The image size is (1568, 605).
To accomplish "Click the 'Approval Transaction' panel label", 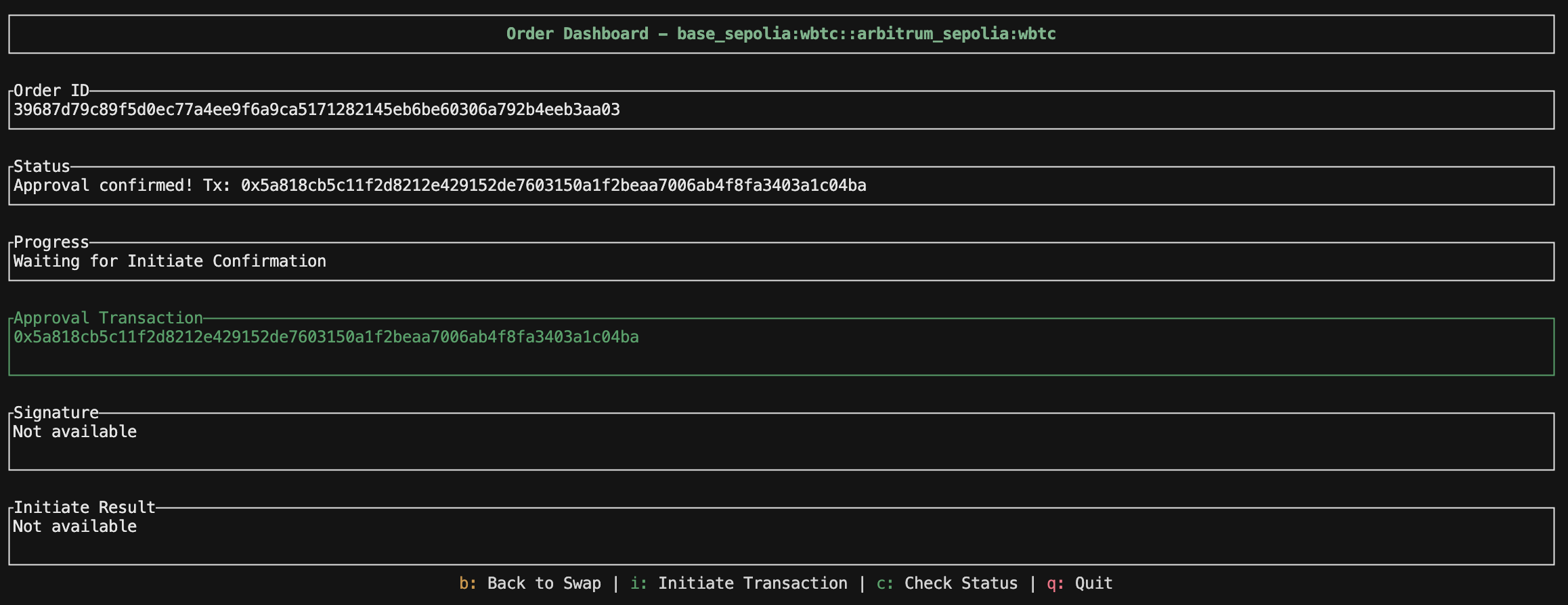I will point(108,318).
